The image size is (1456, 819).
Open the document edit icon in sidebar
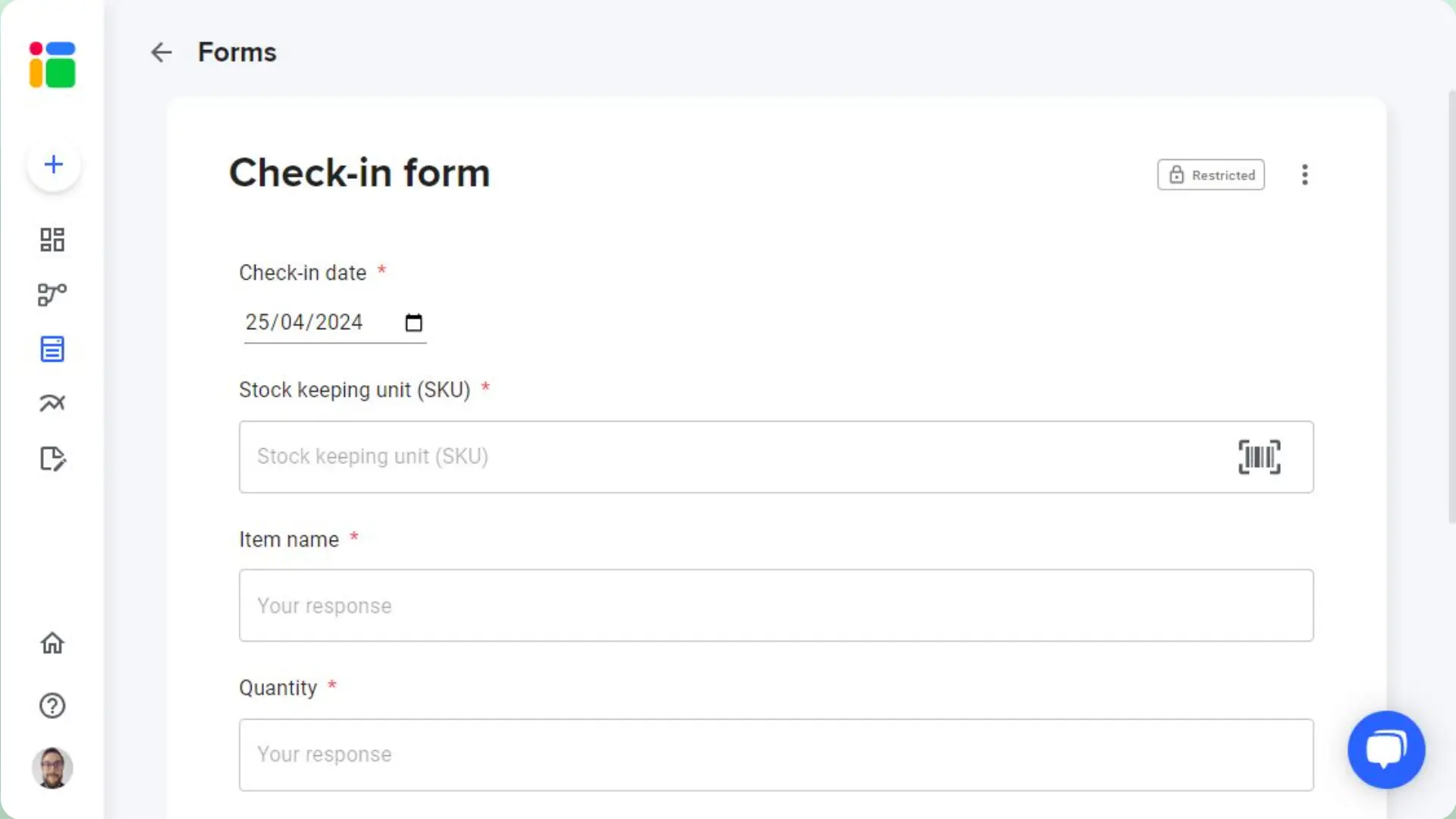52,459
